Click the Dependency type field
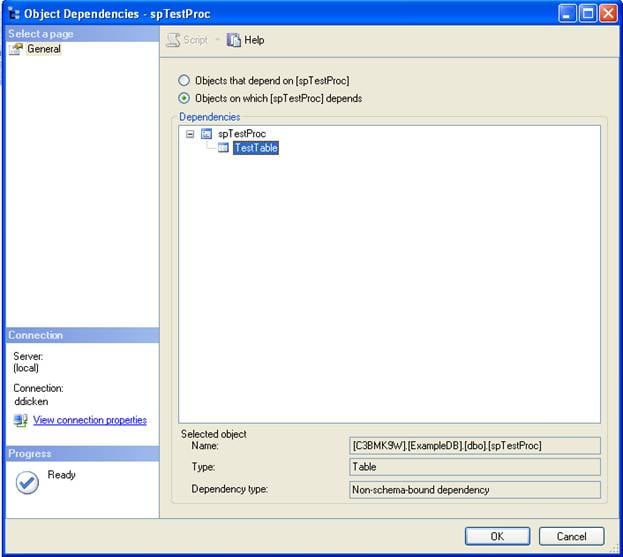 click(x=475, y=490)
